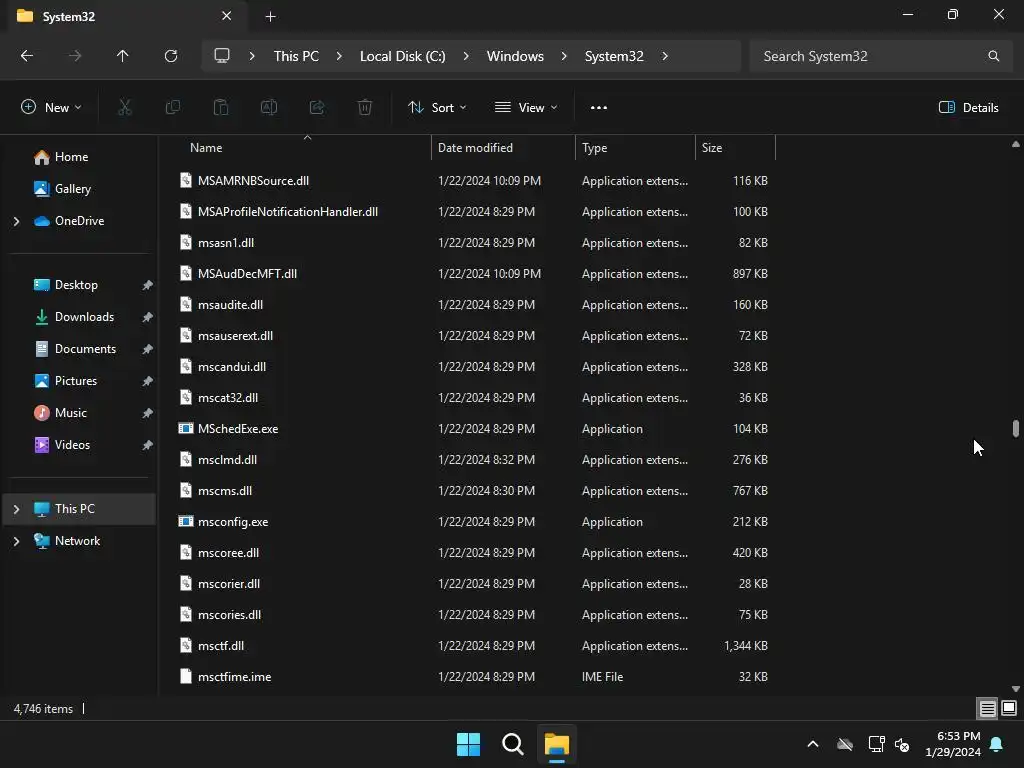Click the vertical scrollbar thumb
The height and width of the screenshot is (768, 1024).
coord(1016,428)
